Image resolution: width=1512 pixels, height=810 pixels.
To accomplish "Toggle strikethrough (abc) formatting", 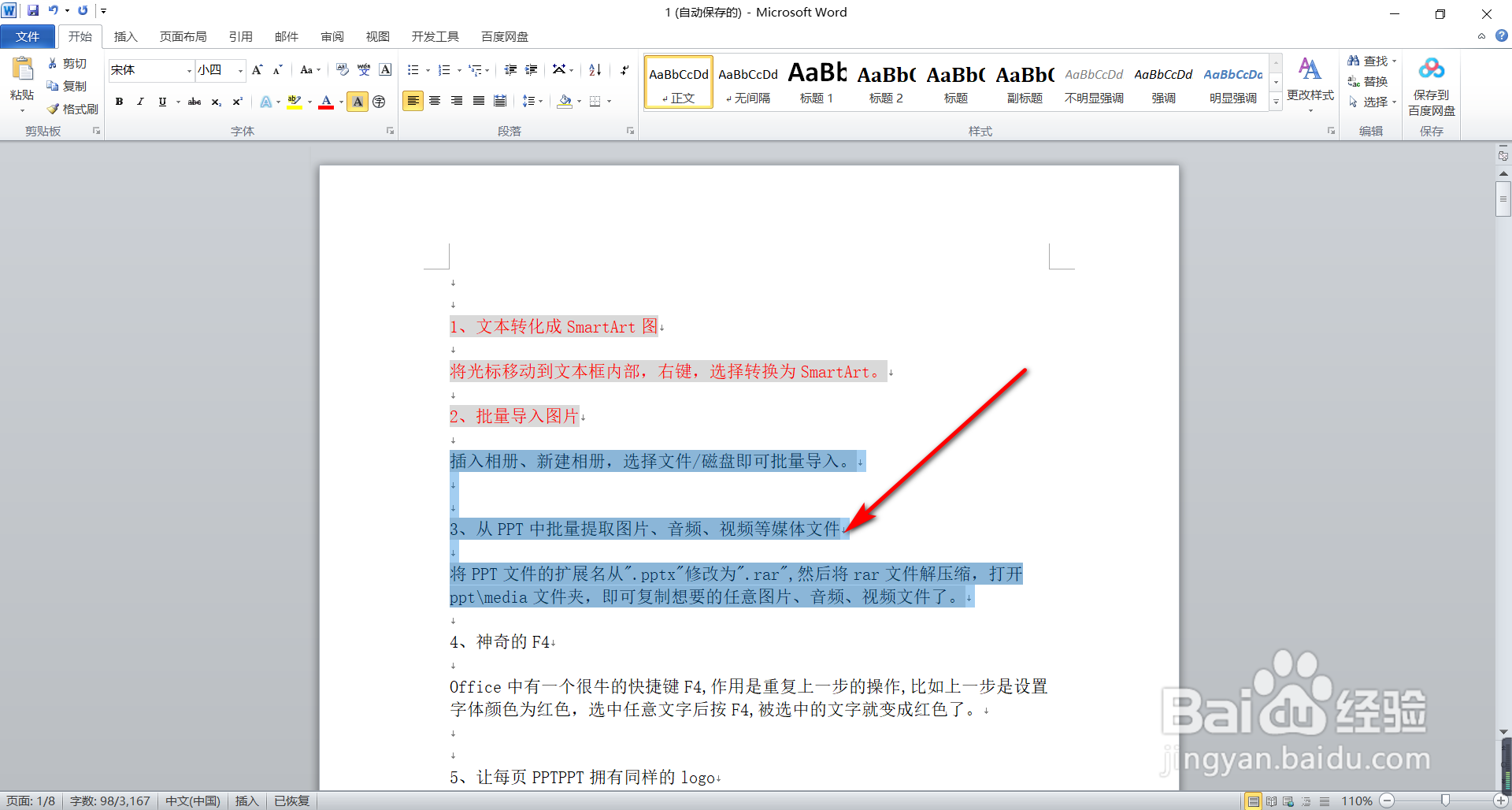I will click(195, 102).
